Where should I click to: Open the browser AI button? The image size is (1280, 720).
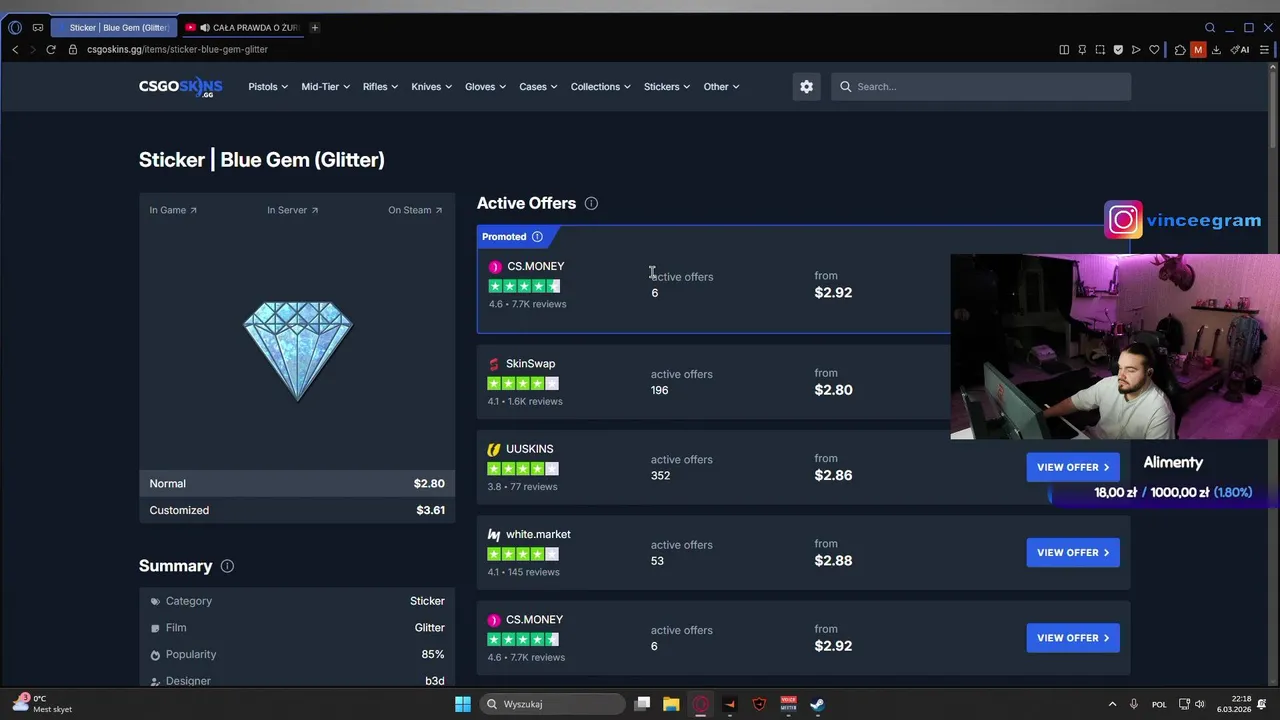point(1240,49)
